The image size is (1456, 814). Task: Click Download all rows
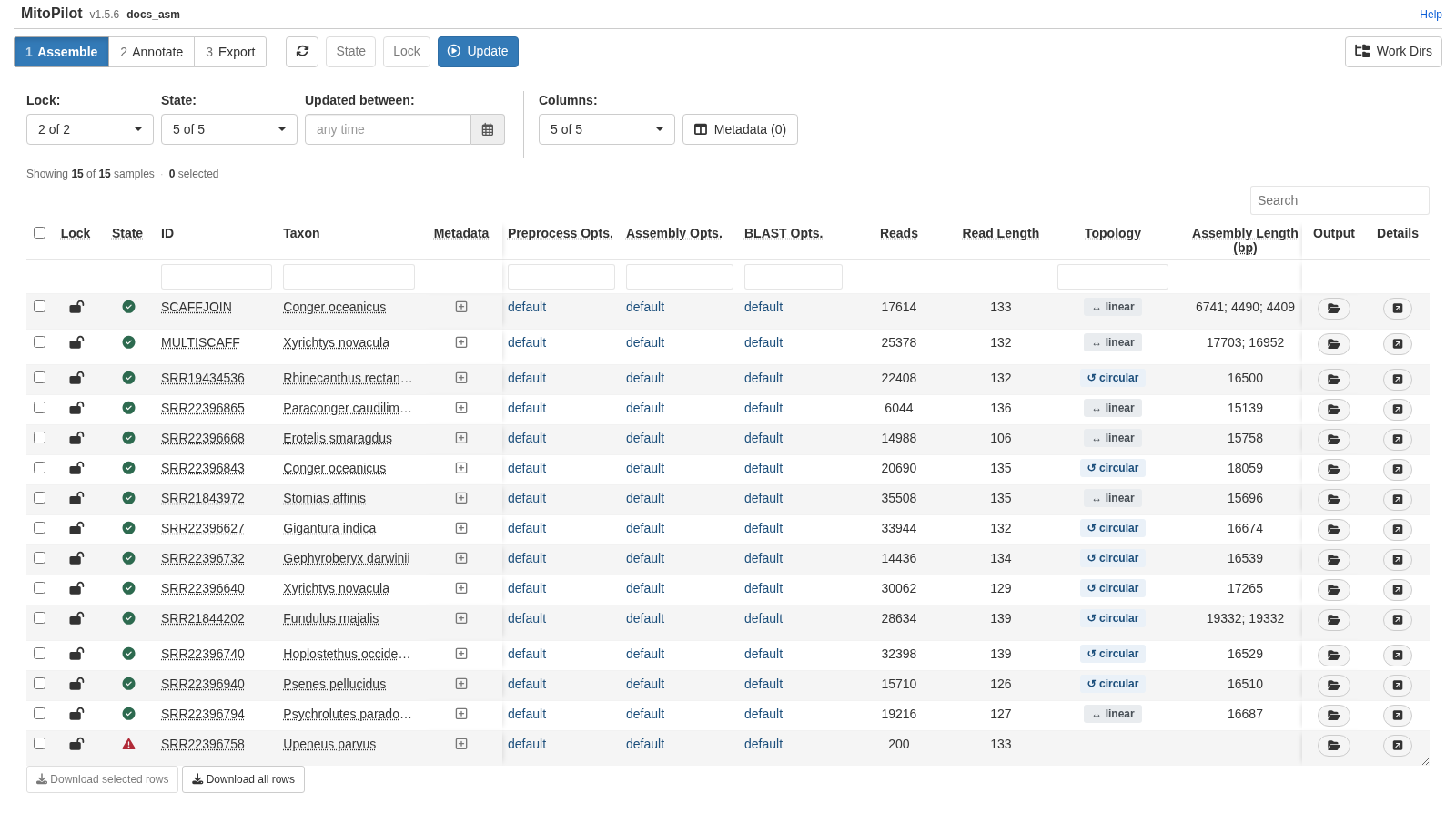(x=243, y=779)
